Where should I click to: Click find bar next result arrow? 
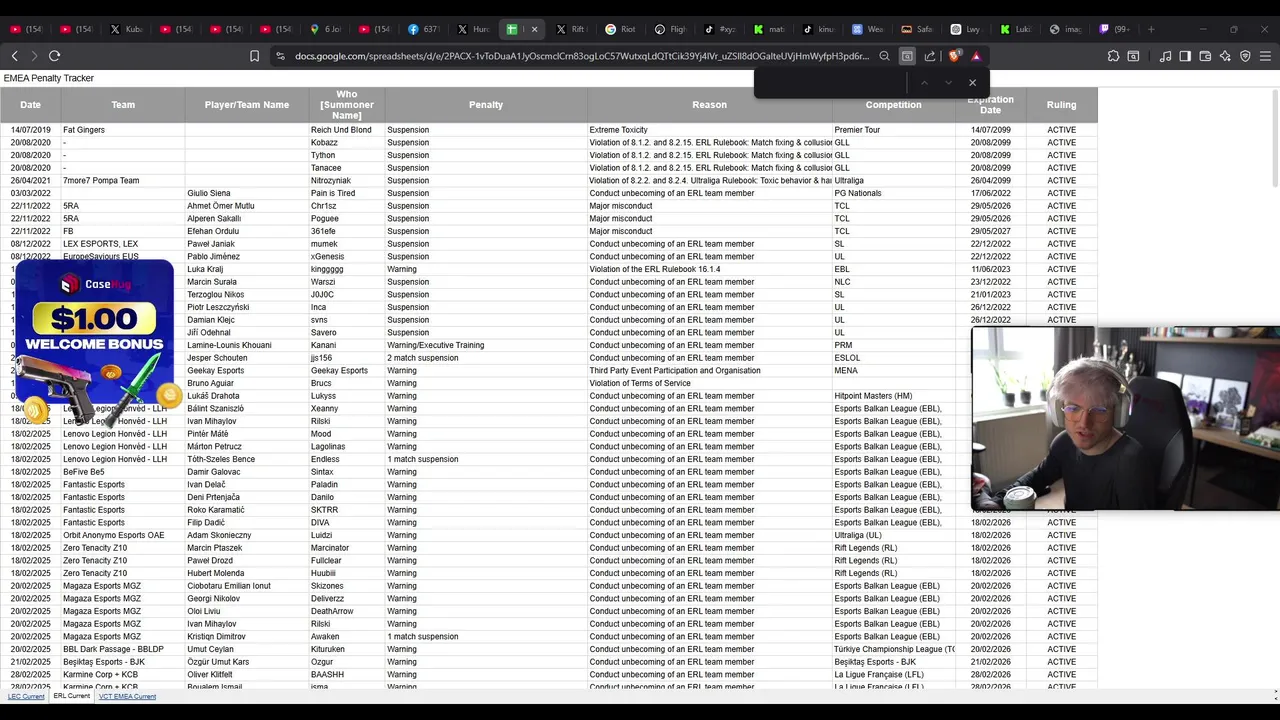tap(948, 83)
